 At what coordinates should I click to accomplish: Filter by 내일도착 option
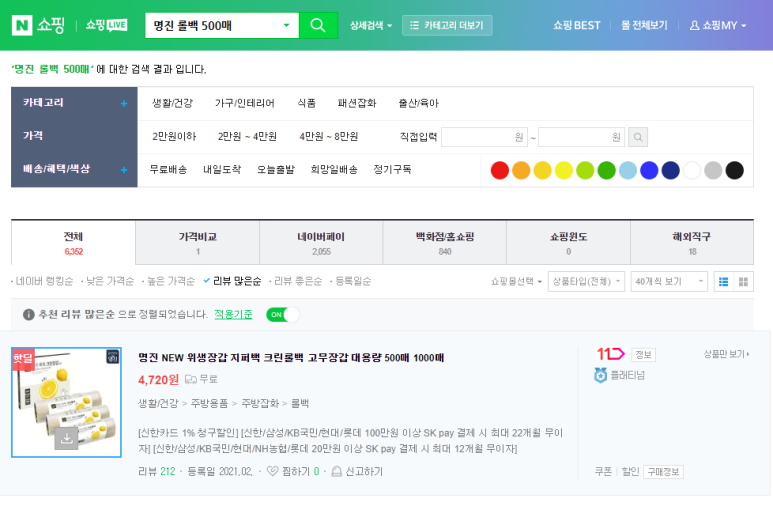pyautogui.click(x=222, y=169)
